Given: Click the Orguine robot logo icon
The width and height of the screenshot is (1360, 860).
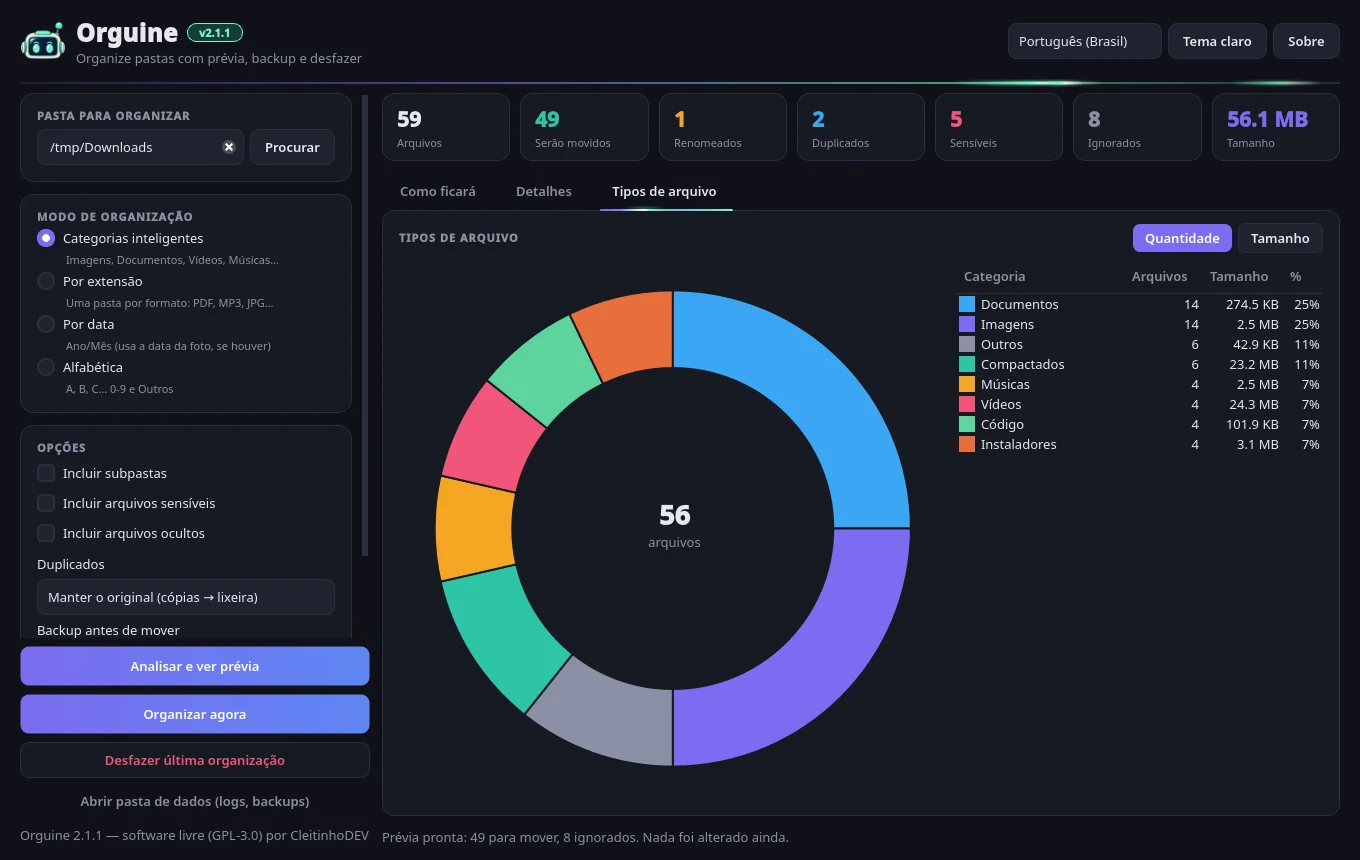Looking at the screenshot, I should pos(42,41).
